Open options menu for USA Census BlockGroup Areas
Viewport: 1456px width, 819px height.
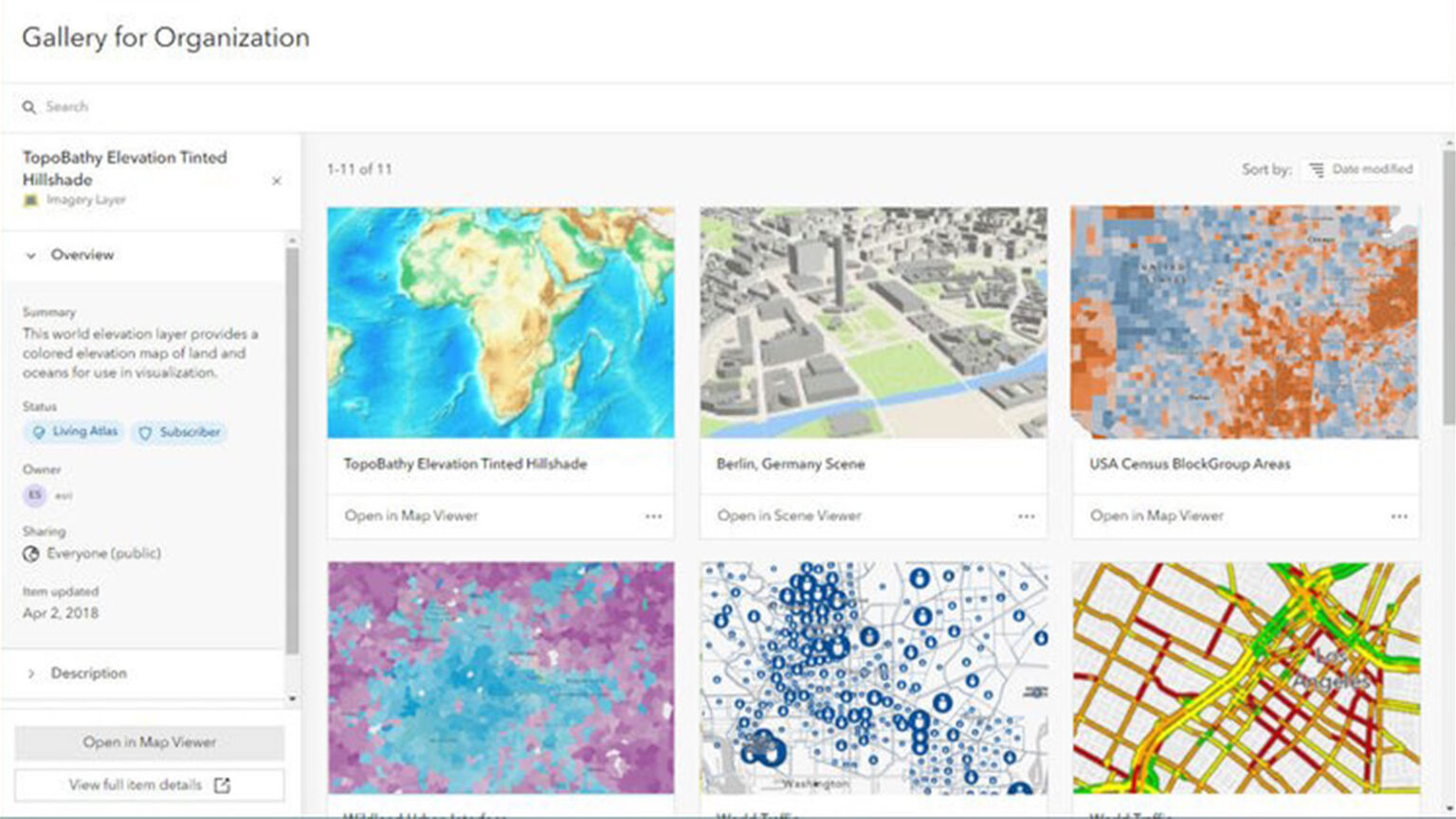[x=1400, y=516]
